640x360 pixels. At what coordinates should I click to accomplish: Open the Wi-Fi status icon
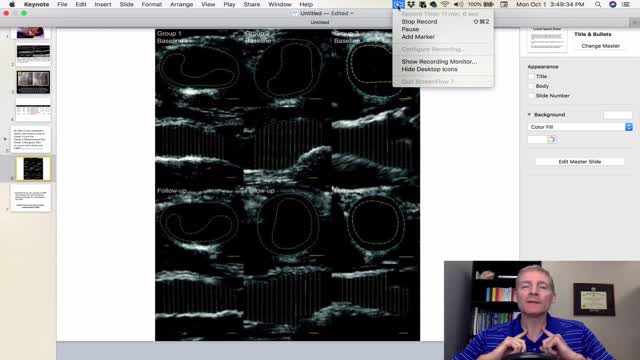[445, 4]
